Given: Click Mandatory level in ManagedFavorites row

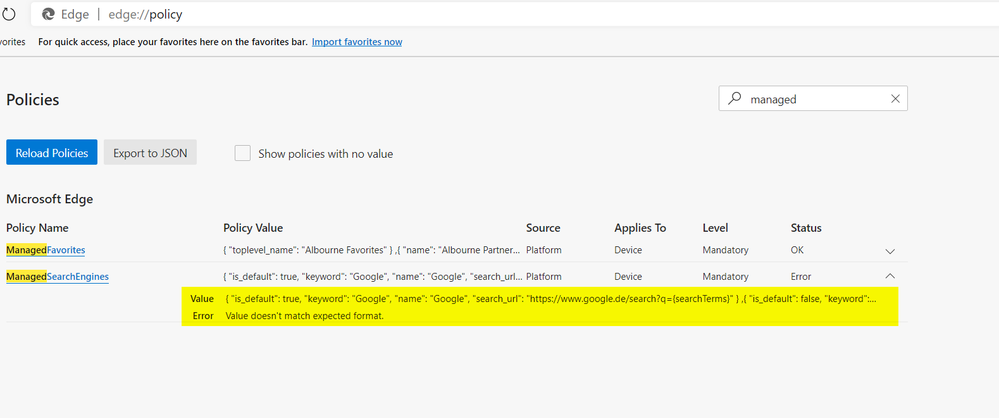Looking at the screenshot, I should 725,250.
